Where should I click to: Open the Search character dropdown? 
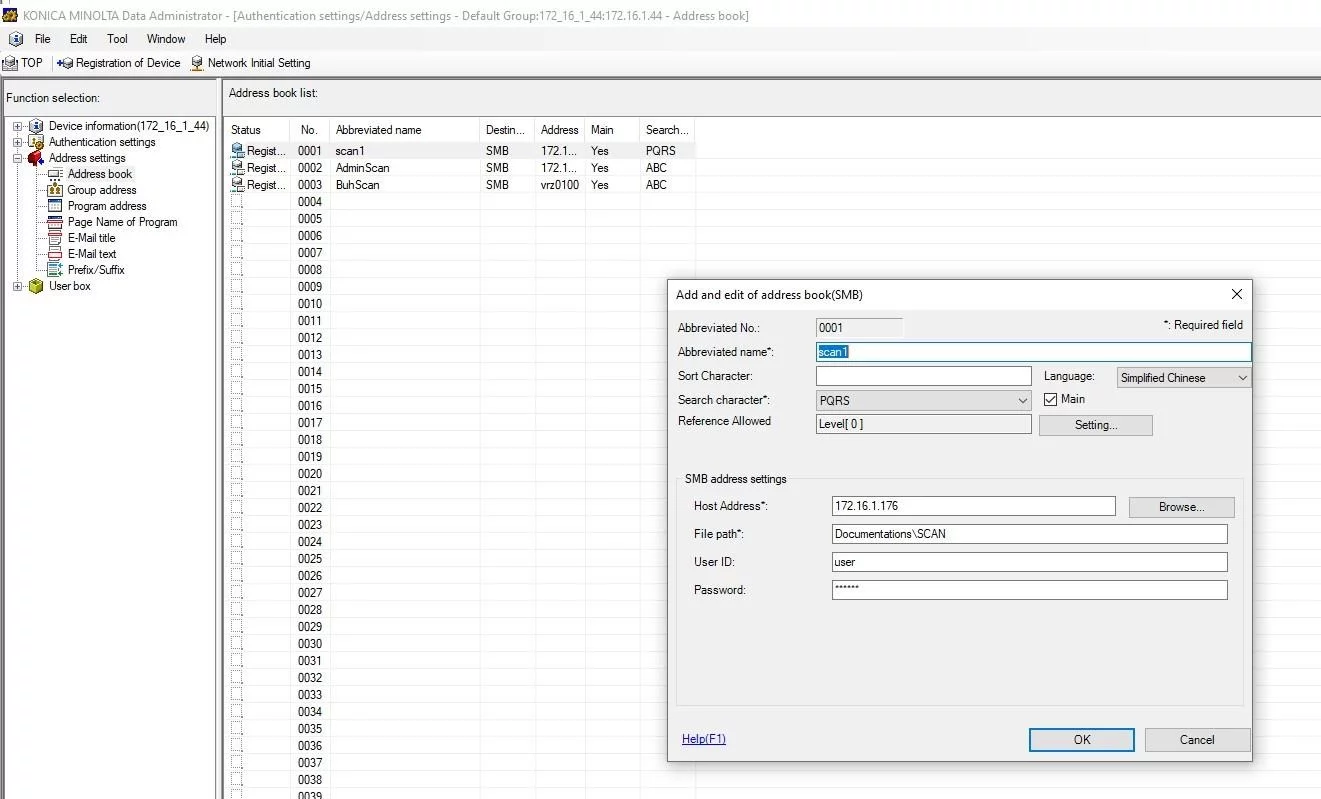click(923, 400)
